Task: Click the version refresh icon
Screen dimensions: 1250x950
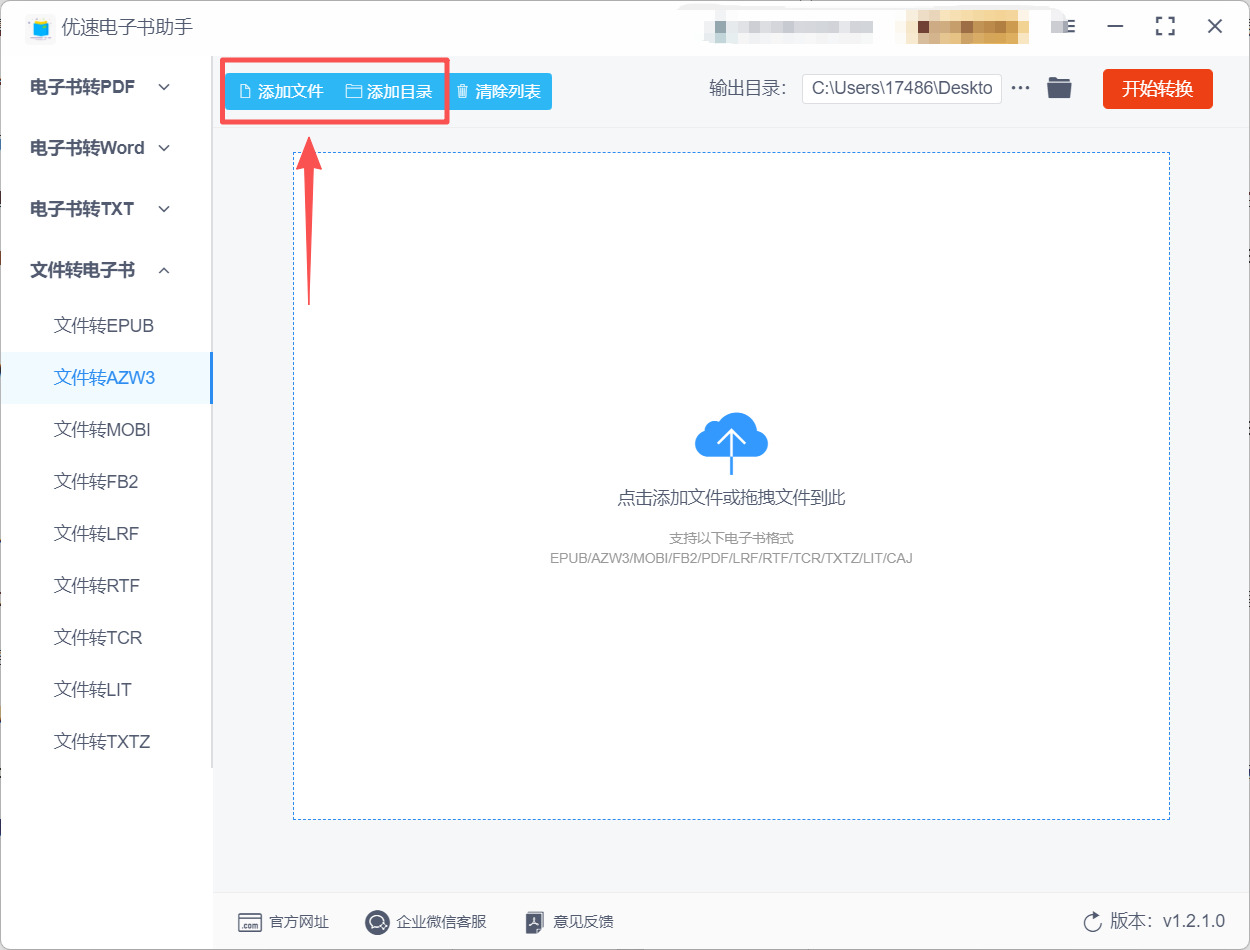Action: [x=1092, y=921]
